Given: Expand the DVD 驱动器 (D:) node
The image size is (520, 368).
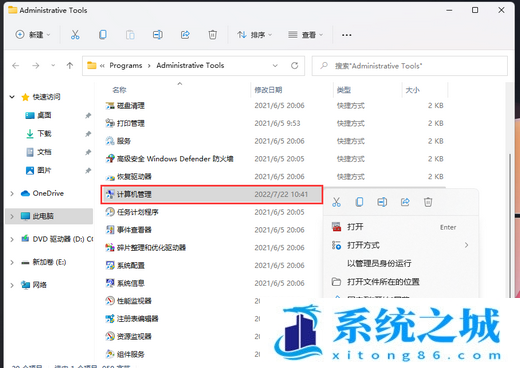Looking at the screenshot, I should pyautogui.click(x=12, y=239).
